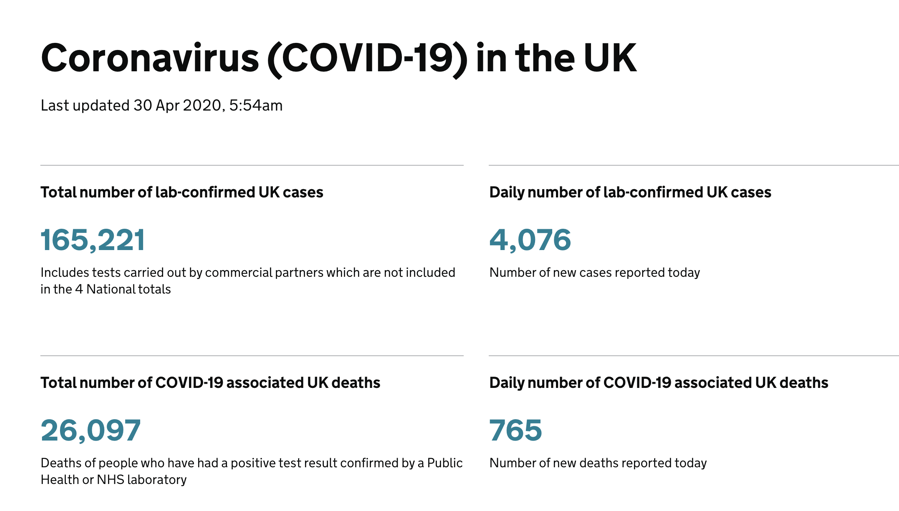Select the 4,076 daily cases figure

(530, 240)
